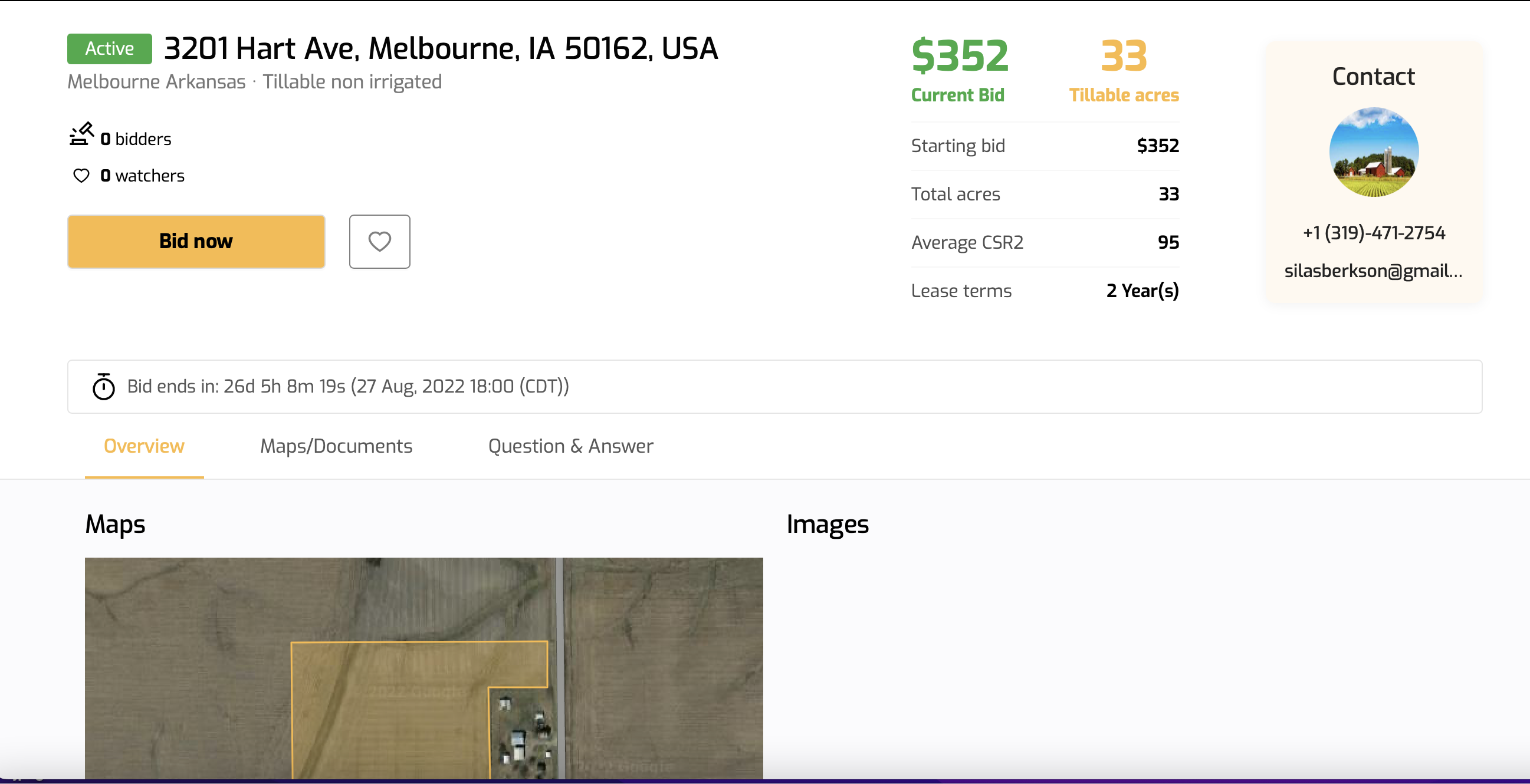The height and width of the screenshot is (784, 1530).
Task: Click the contact phone number
Action: (x=1373, y=233)
